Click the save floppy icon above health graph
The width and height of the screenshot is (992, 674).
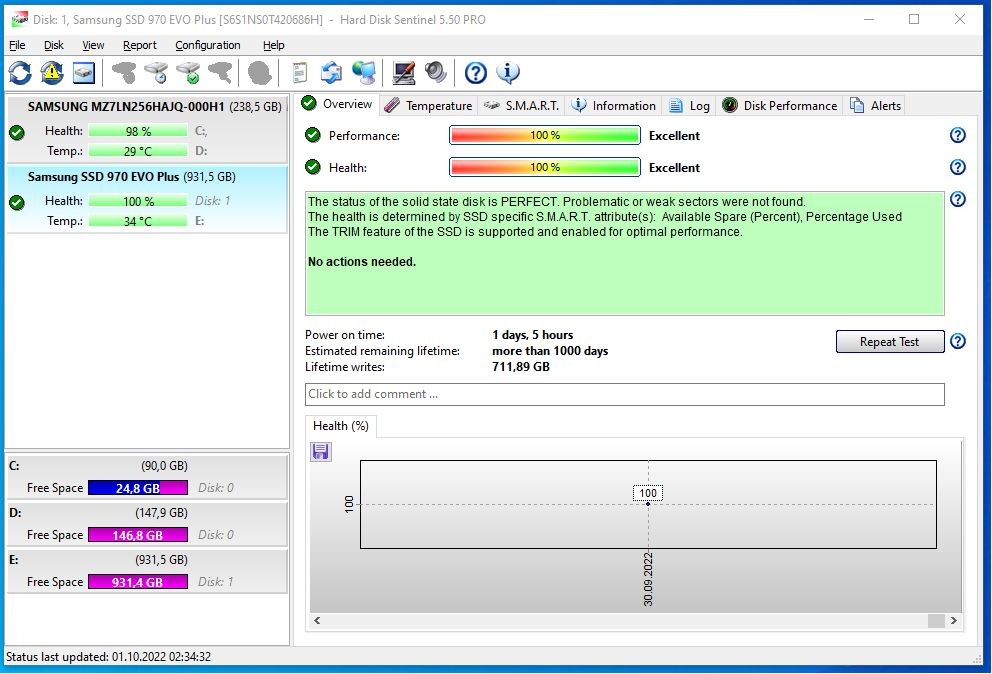[321, 451]
